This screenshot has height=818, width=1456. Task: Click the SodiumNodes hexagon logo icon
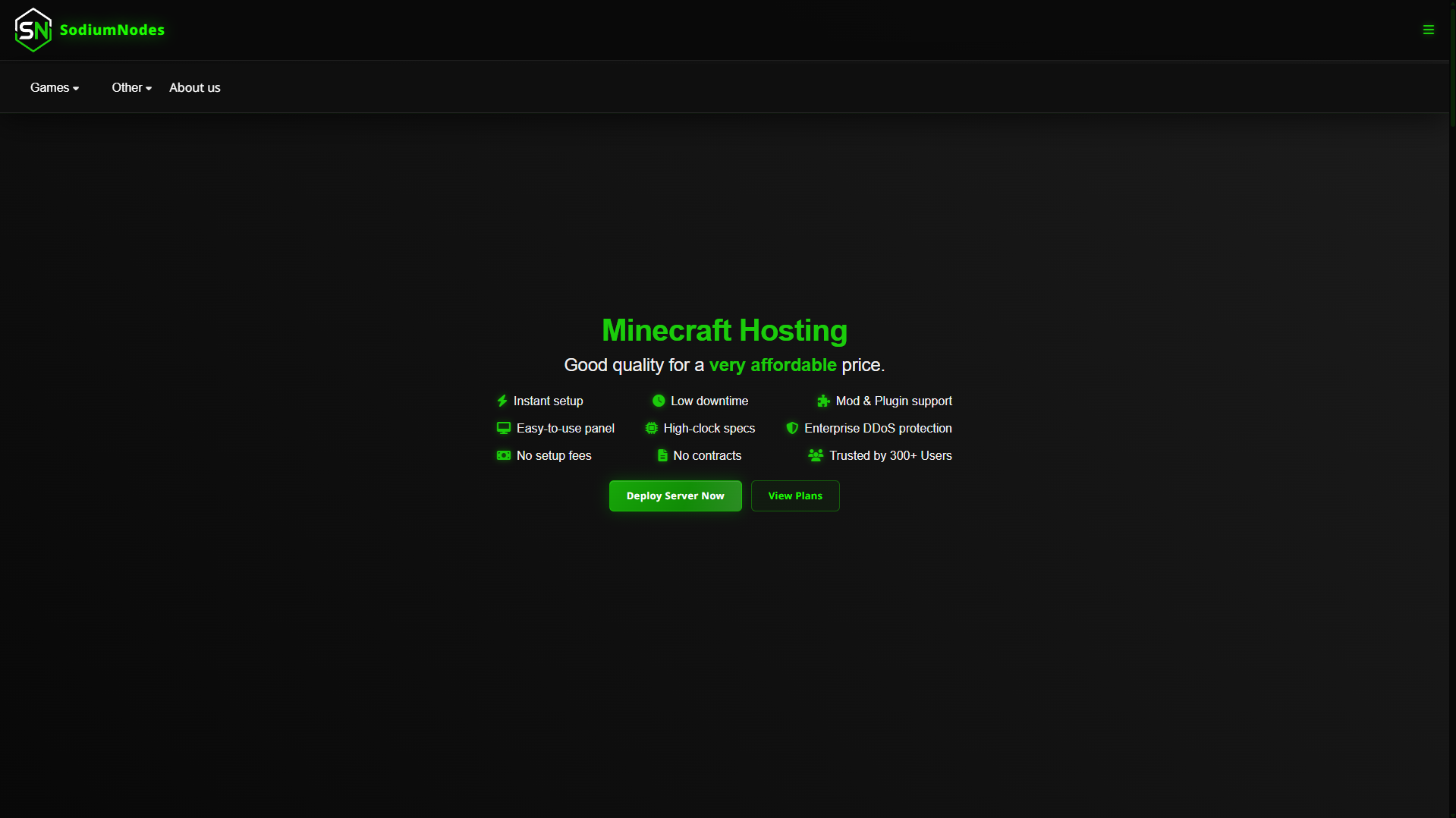[x=33, y=30]
